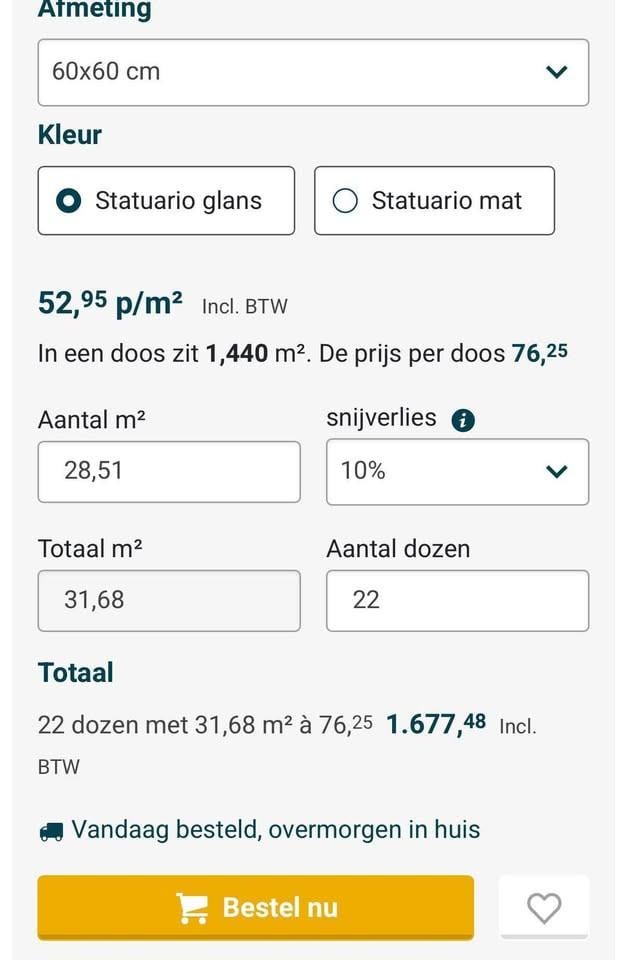Open the 10% snijverlies dropdown
The height and width of the screenshot is (960, 627).
456,471
